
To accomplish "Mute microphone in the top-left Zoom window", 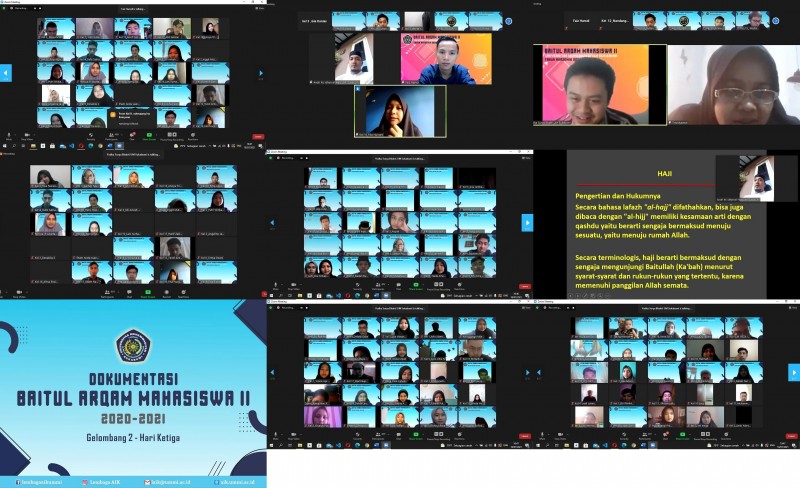I will click(10, 134).
